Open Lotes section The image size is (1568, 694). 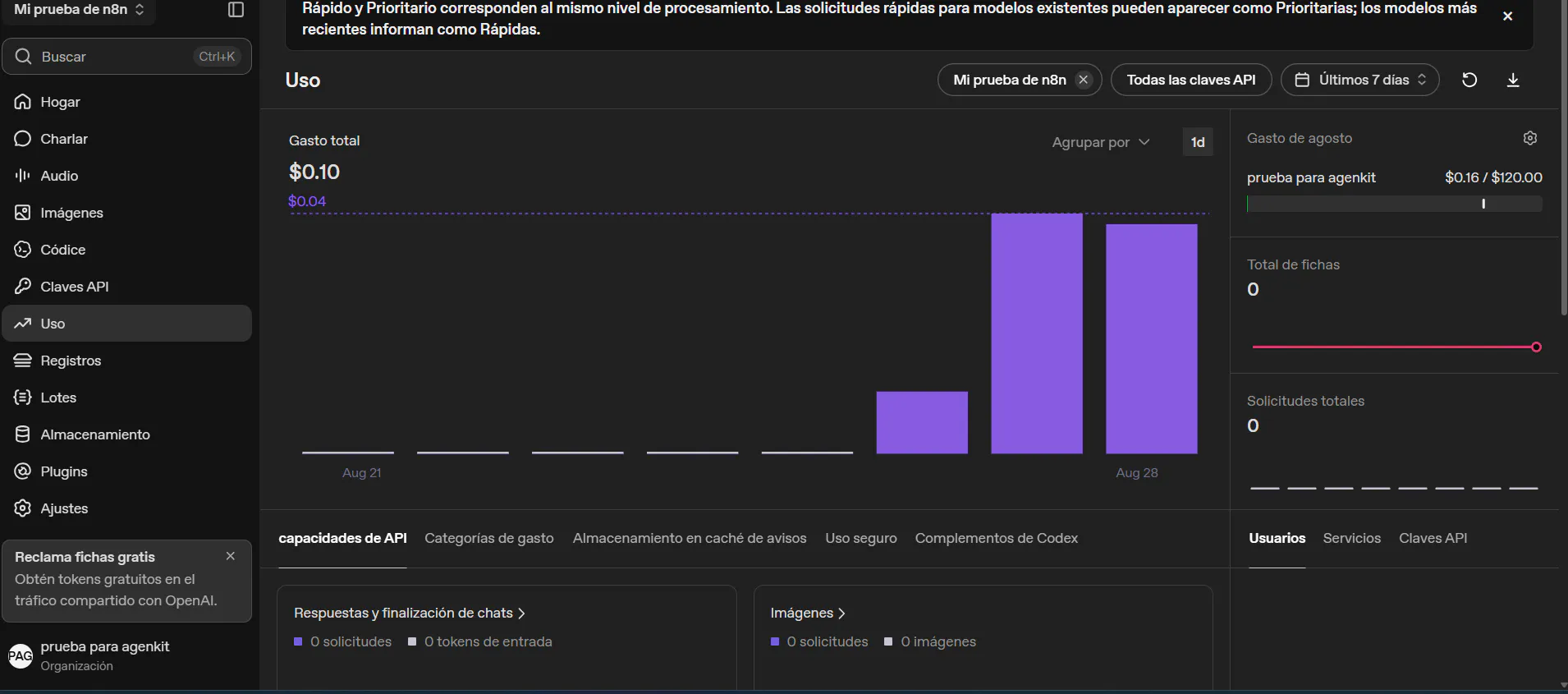(126, 398)
